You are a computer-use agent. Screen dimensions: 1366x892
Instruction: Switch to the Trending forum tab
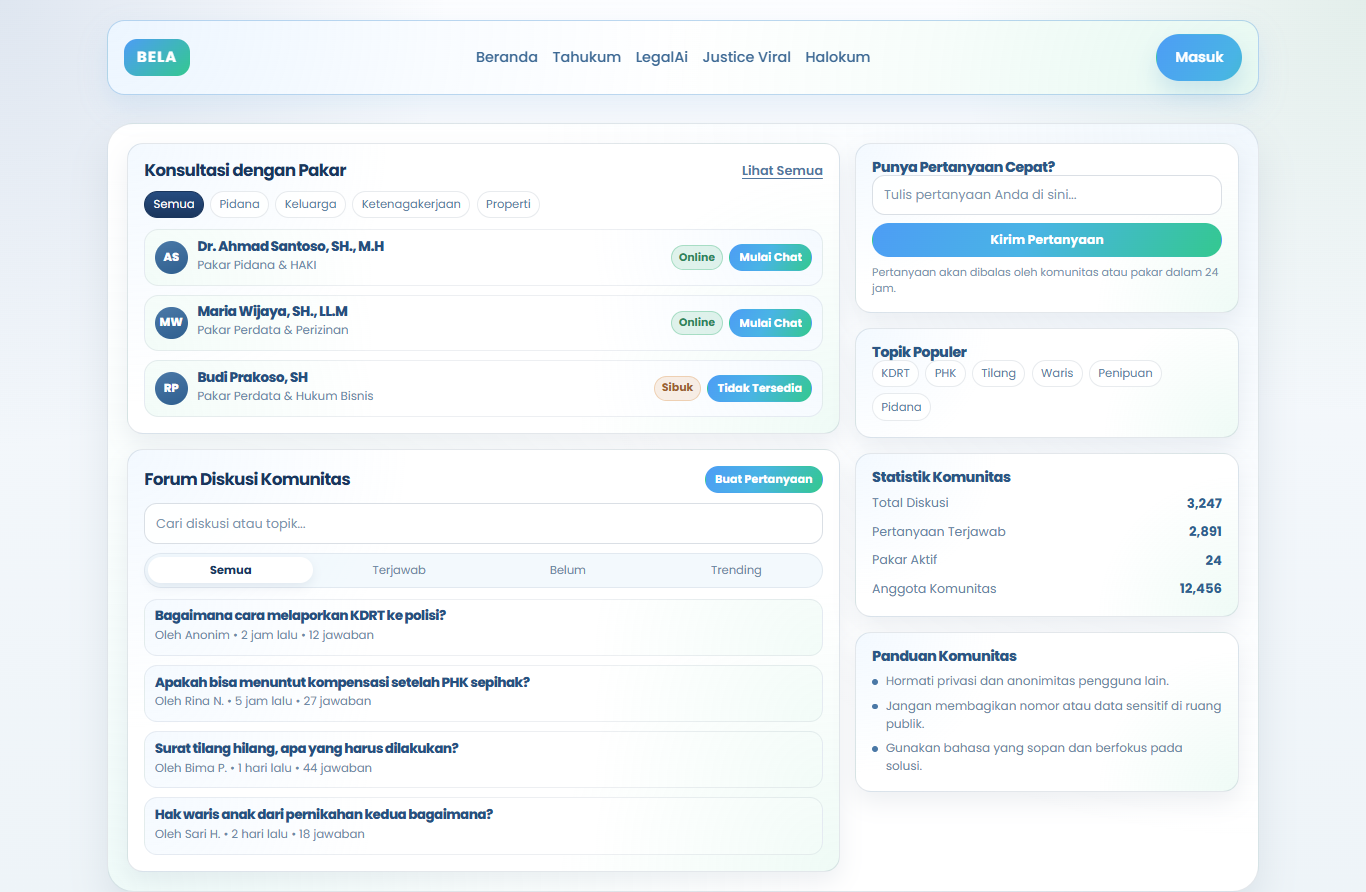tap(736, 570)
